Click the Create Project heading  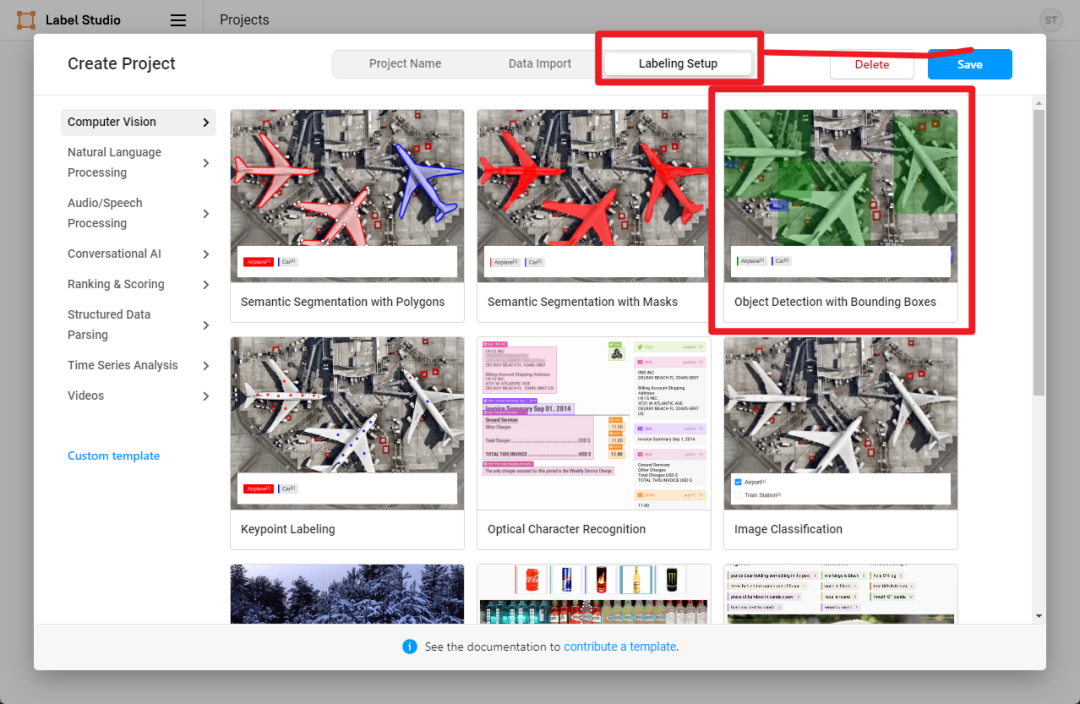coord(121,63)
